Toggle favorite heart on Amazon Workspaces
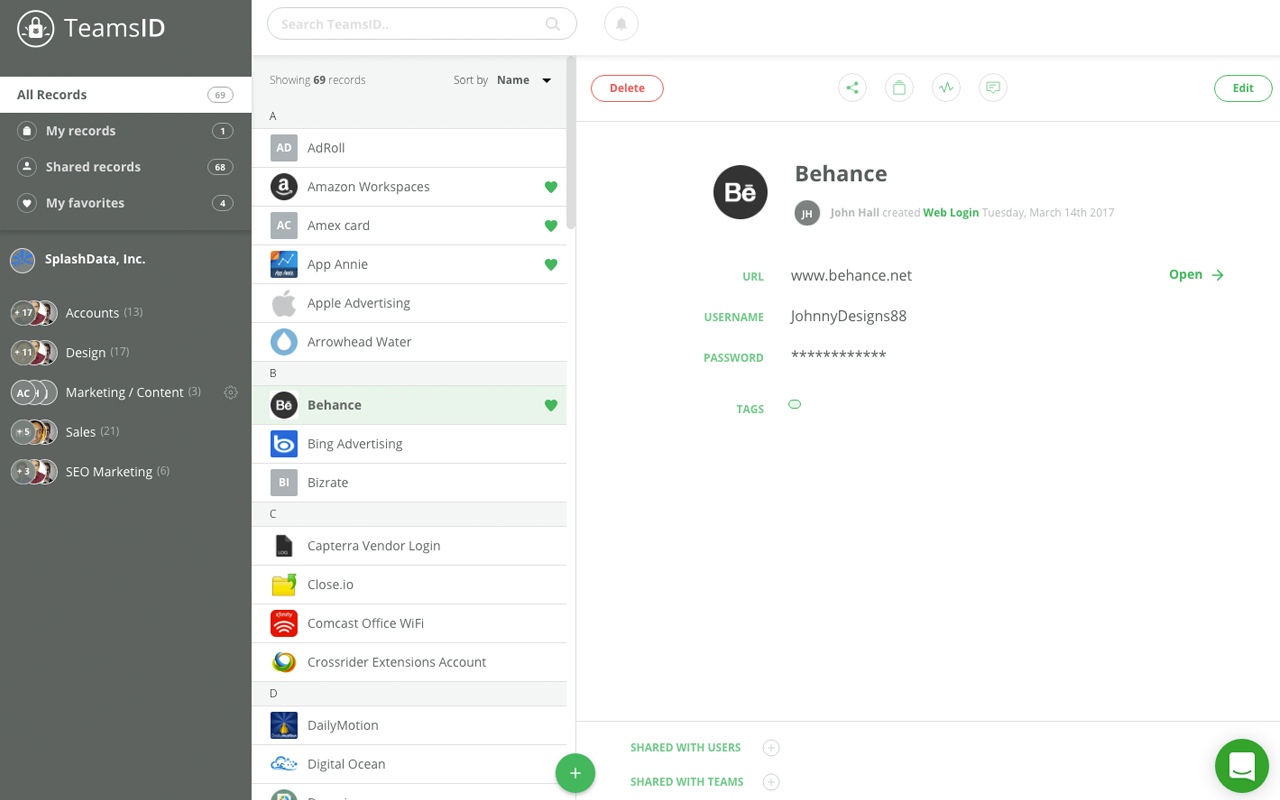The width and height of the screenshot is (1280, 800). click(x=550, y=187)
